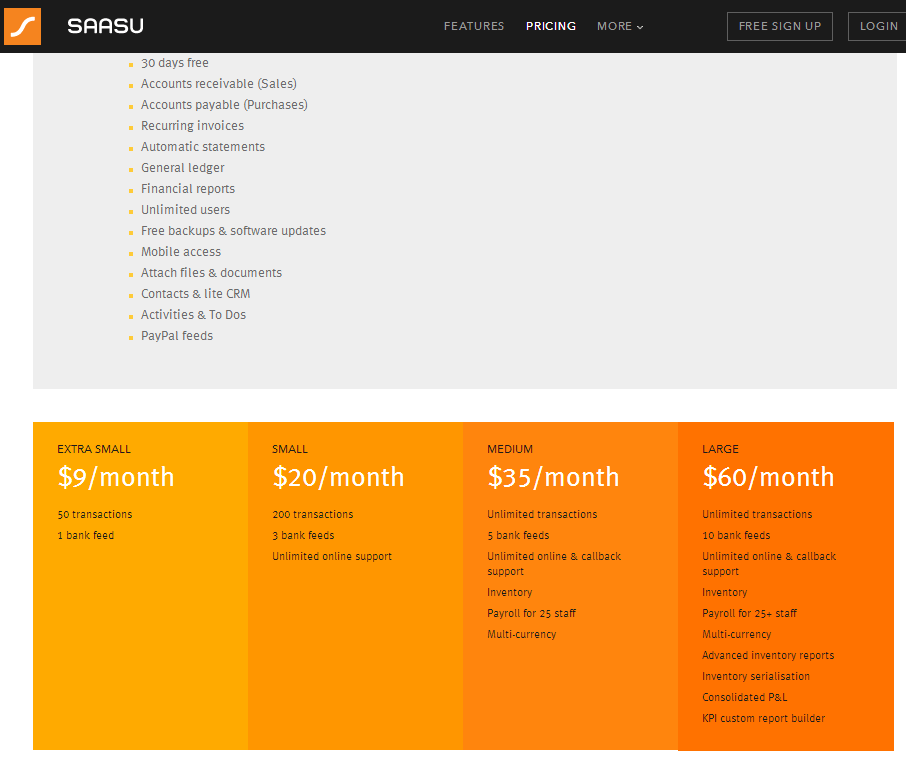Click the orange Saasu logo icon

(22, 26)
